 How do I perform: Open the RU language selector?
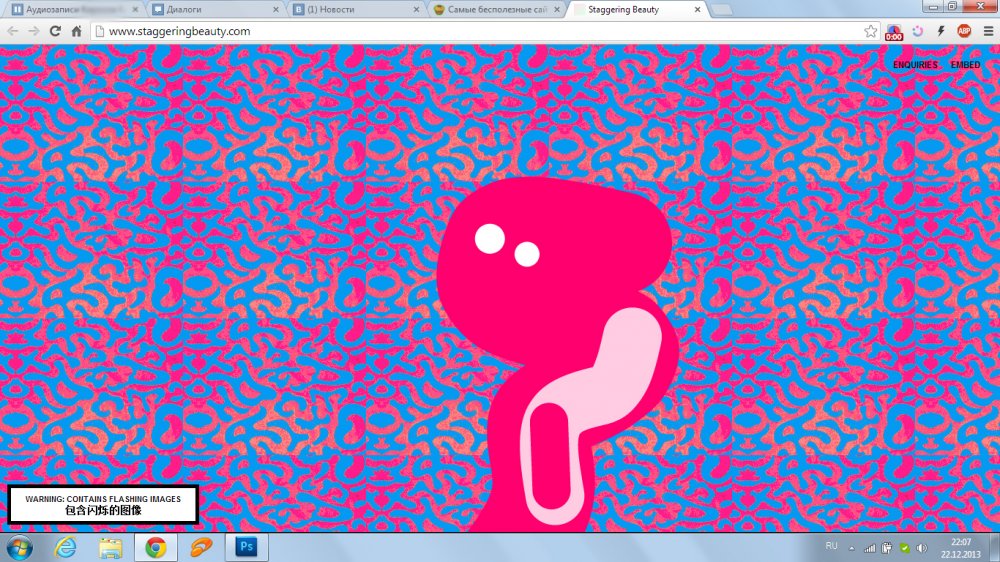[x=831, y=546]
